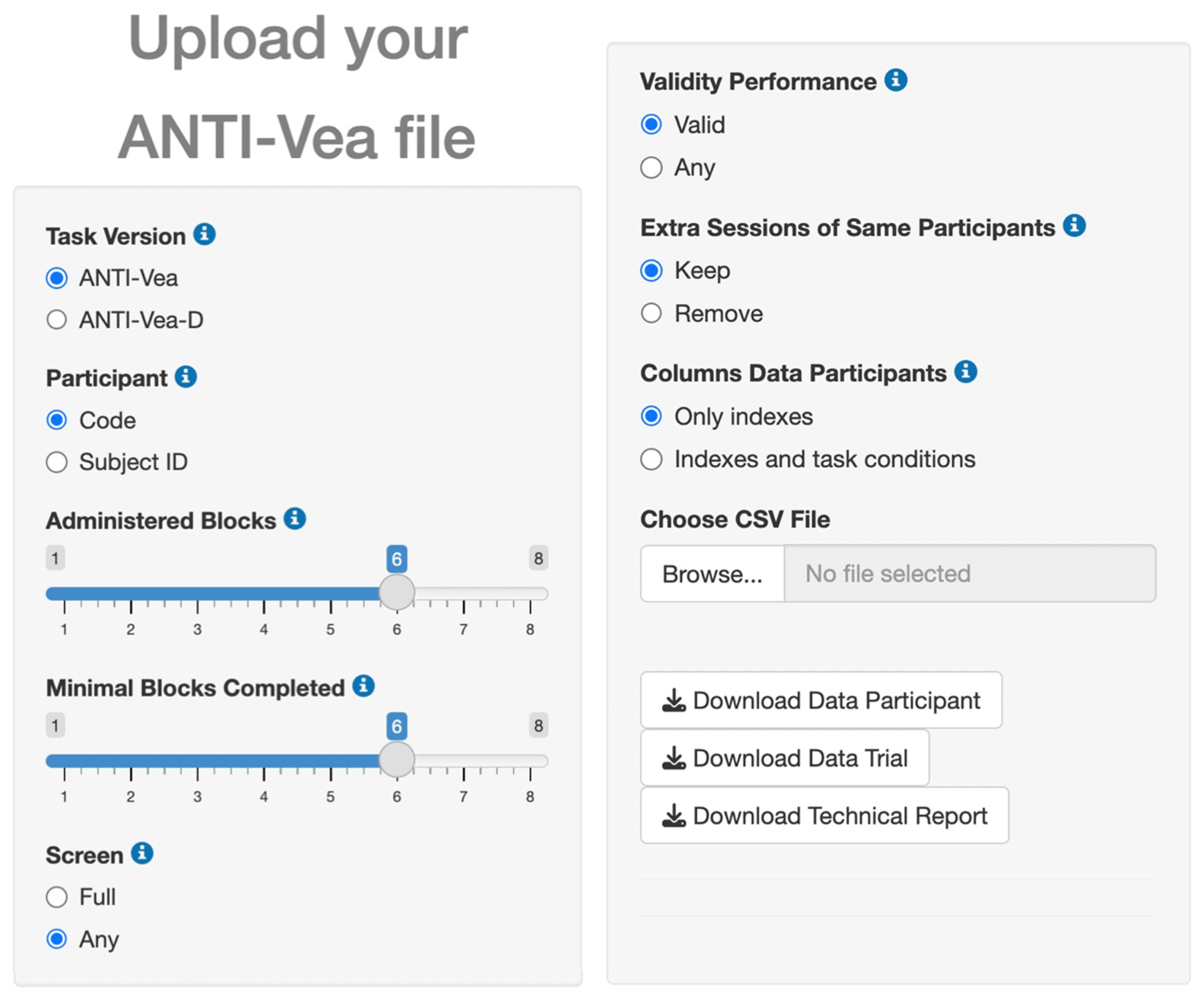This screenshot has width=1204, height=996.
Task: Set Validity Performance to Any
Action: 651,168
